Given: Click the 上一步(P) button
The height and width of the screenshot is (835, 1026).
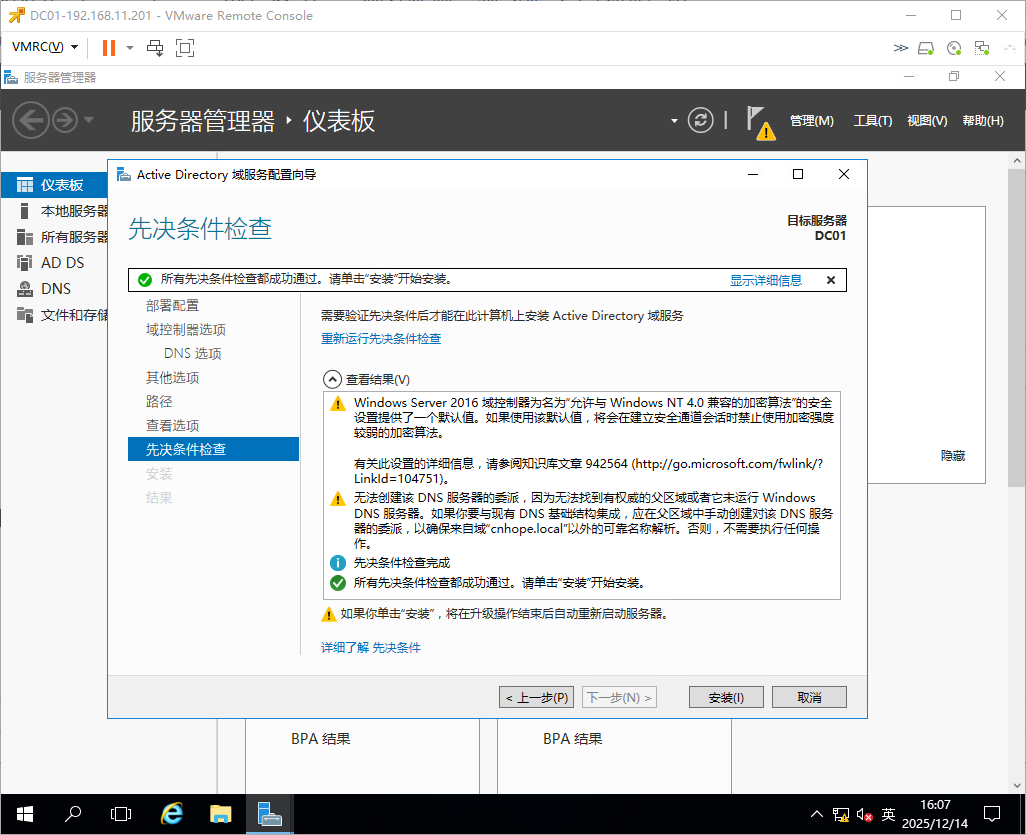Looking at the screenshot, I should [537, 698].
